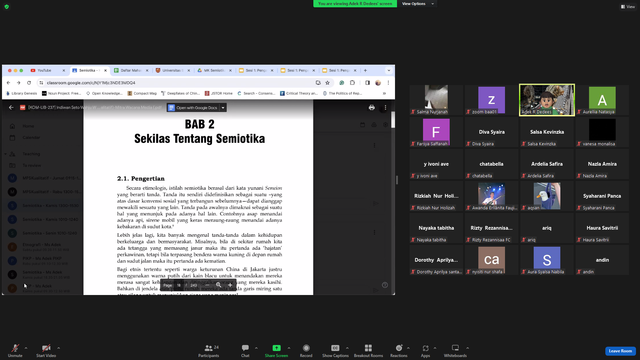Open the Critical Theory bookmark
Image resolution: width=640 pixels, height=360 pixels.
point(299,93)
